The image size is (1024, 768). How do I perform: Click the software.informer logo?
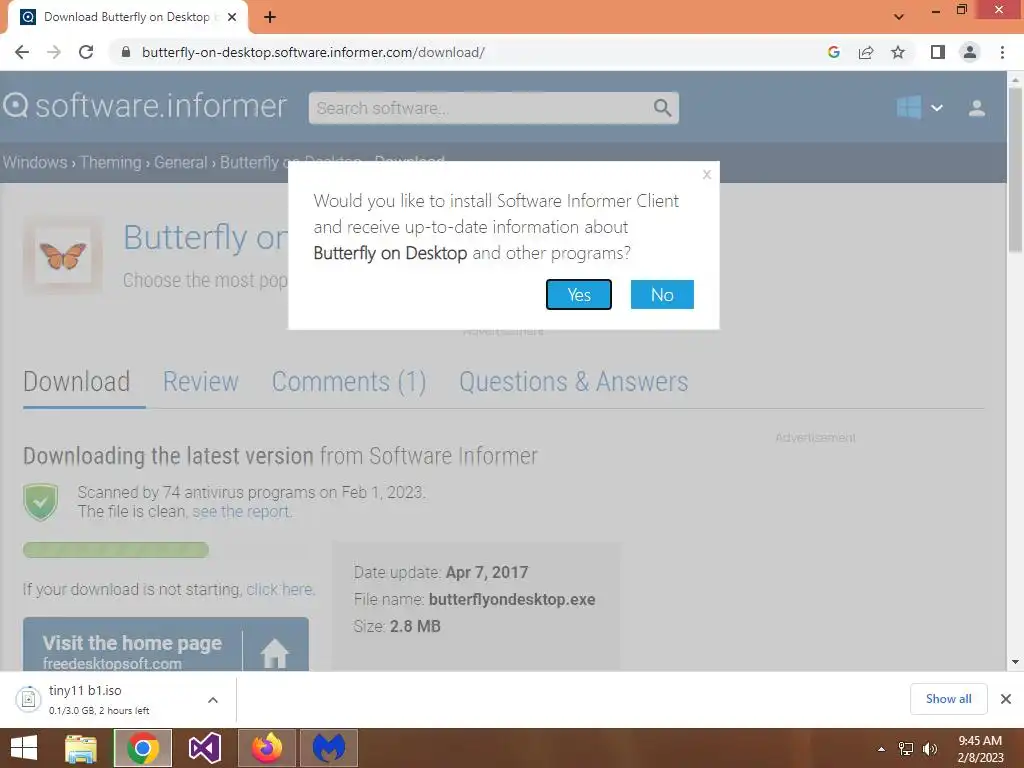145,106
